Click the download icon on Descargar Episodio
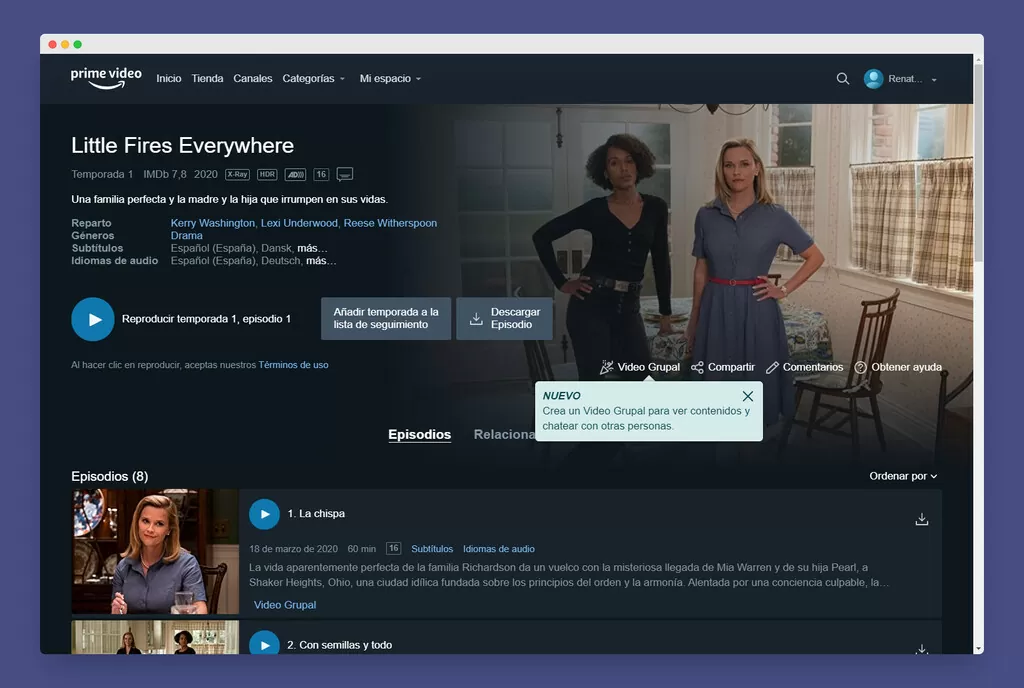The image size is (1024, 688). tap(476, 319)
